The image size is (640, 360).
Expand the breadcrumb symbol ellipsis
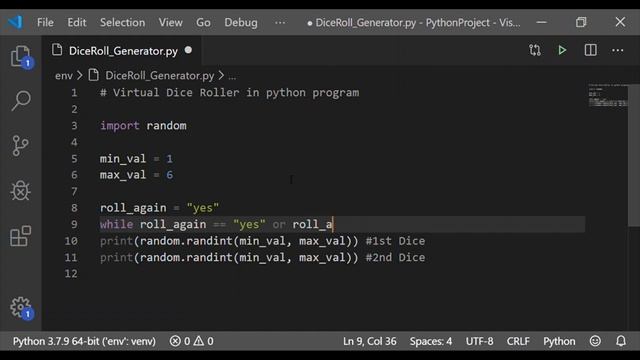pos(232,76)
